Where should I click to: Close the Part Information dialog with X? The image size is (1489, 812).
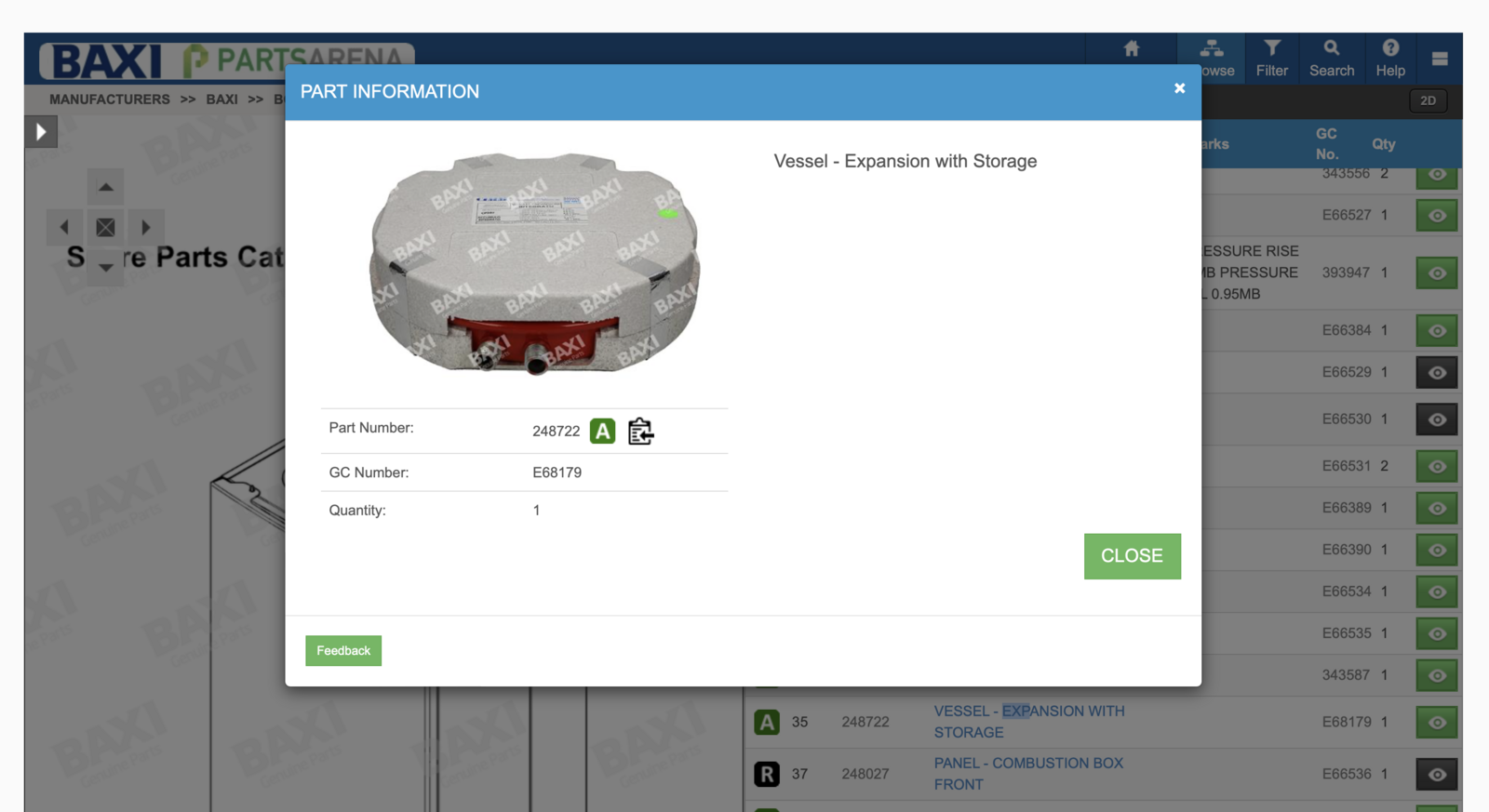pyautogui.click(x=1179, y=88)
